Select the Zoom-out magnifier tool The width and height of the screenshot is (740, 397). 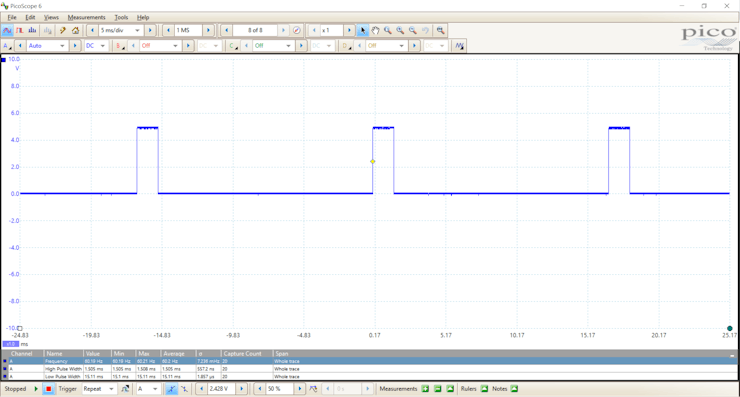click(x=413, y=30)
